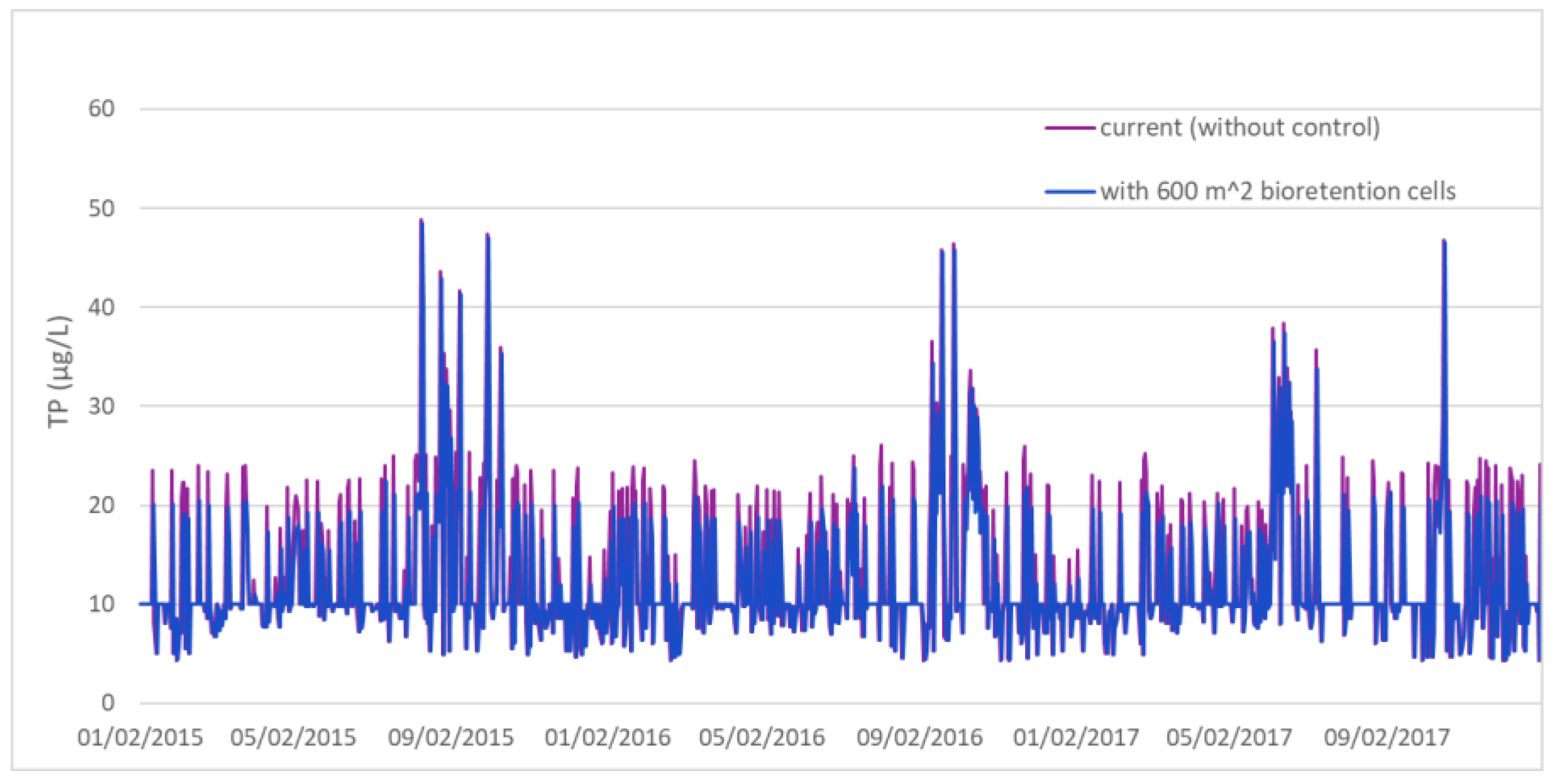Click the 40 y-axis tick label
The height and width of the screenshot is (784, 1557).
101,307
